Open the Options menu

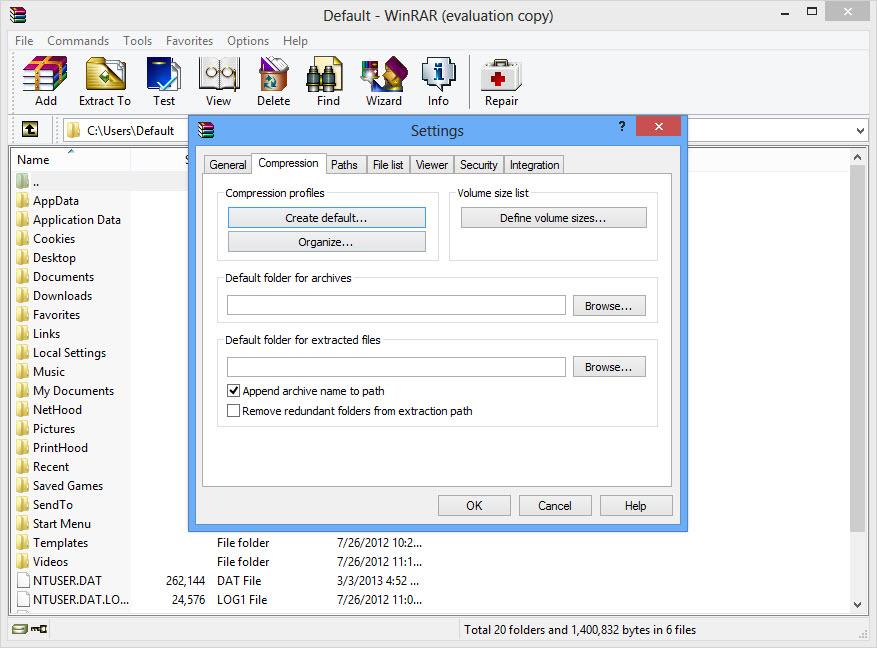(248, 41)
